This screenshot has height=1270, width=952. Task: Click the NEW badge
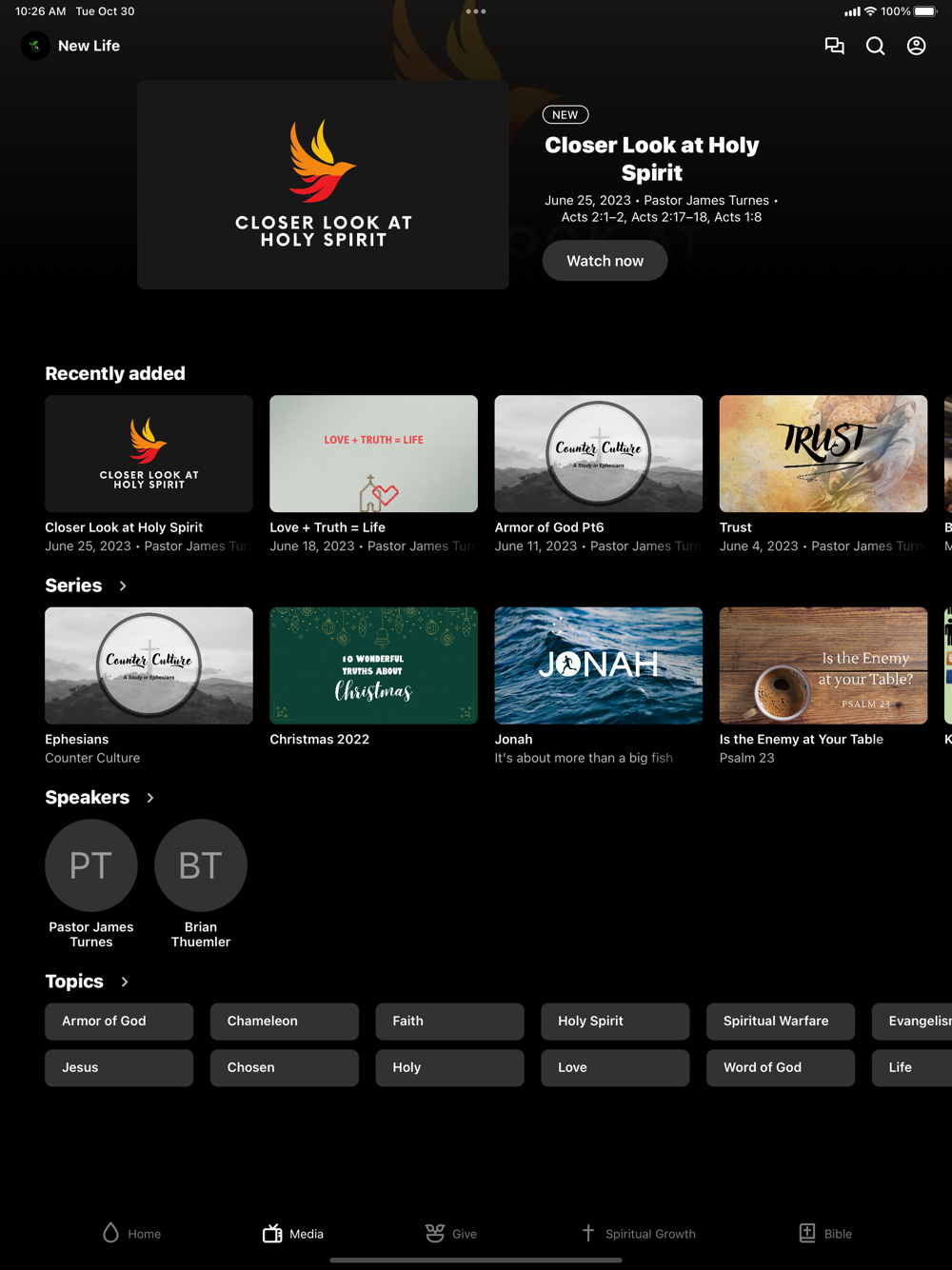tap(565, 114)
